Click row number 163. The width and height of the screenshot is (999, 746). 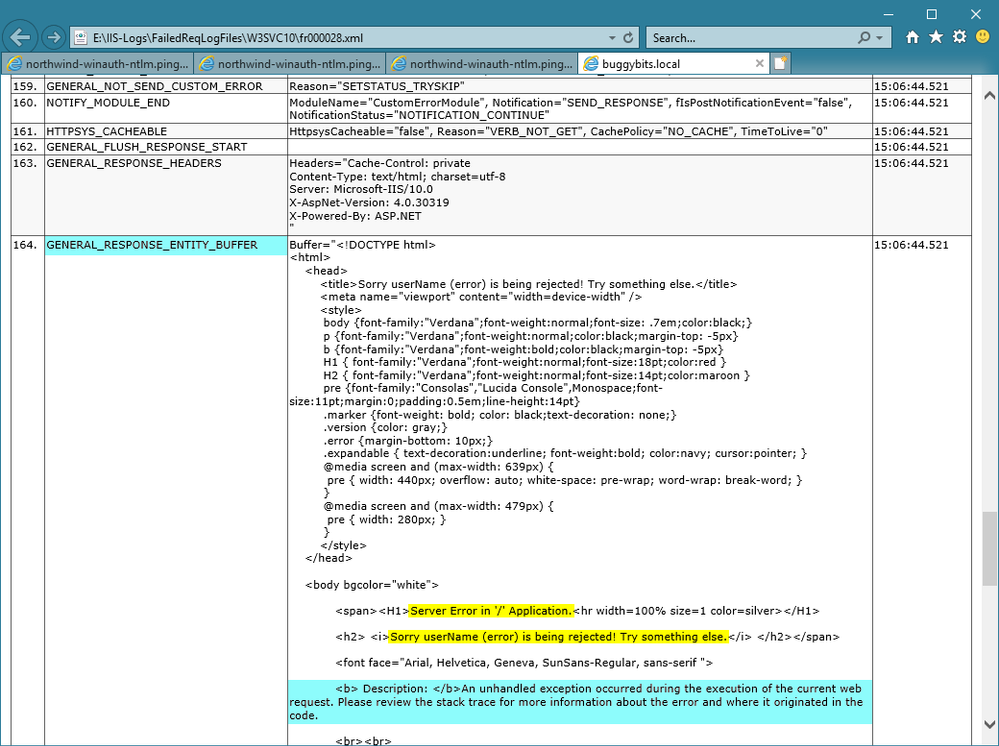pos(25,163)
